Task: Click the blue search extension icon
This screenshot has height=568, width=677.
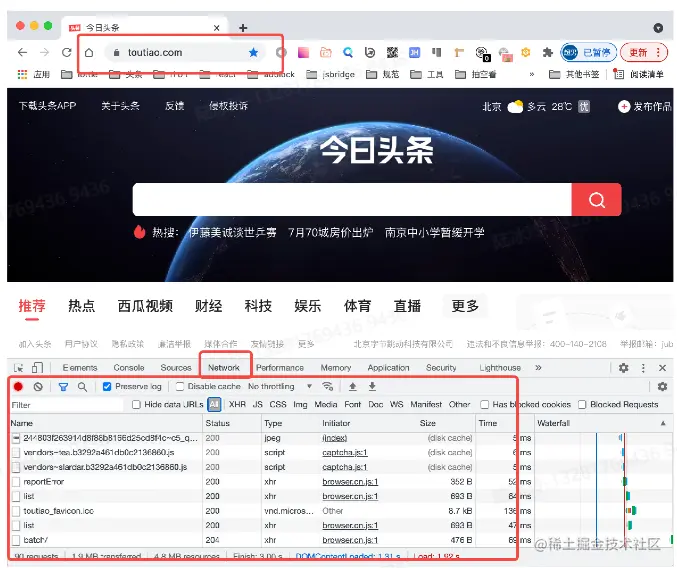Action: pyautogui.click(x=348, y=53)
